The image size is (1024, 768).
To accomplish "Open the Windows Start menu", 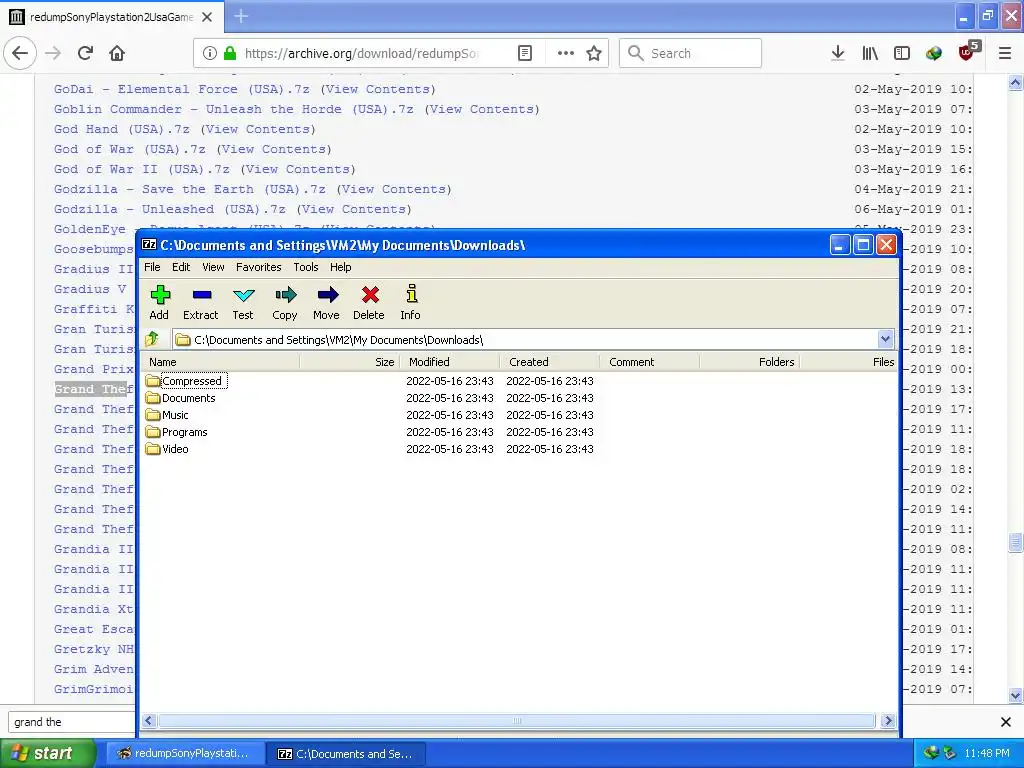I will tap(48, 753).
